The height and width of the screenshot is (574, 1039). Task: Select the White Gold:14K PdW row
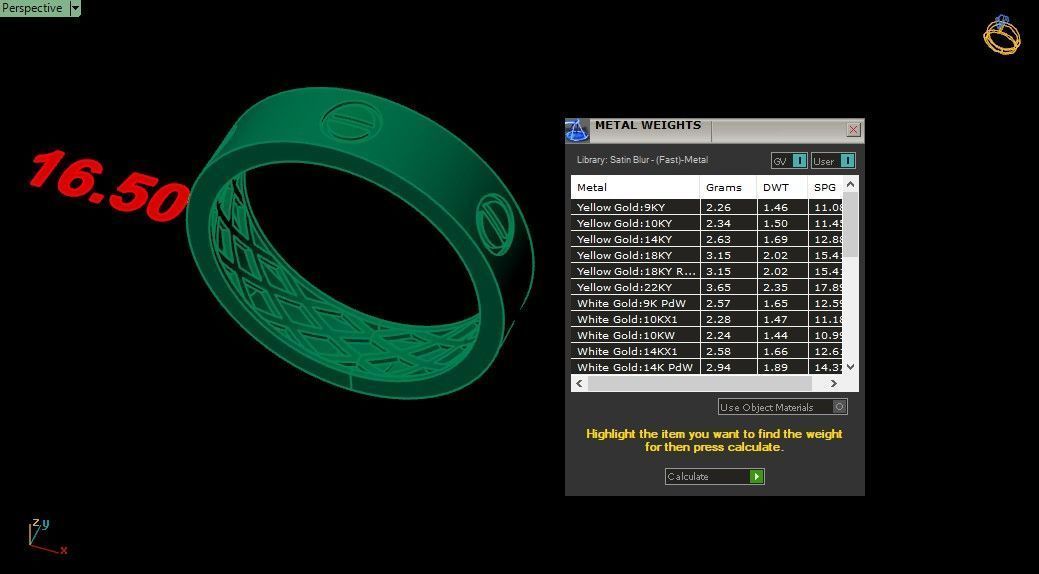[x=706, y=367]
